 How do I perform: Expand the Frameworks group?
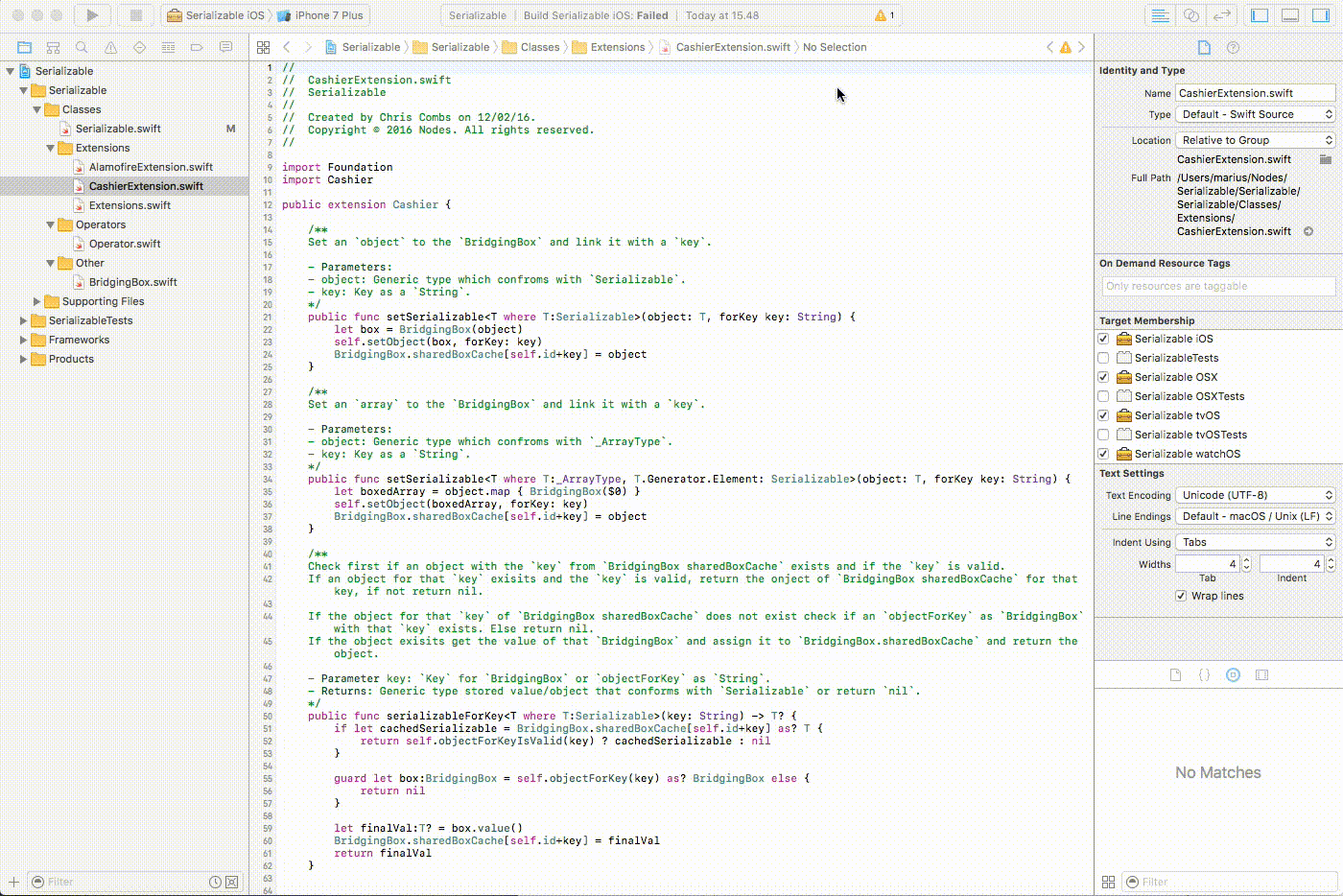[x=24, y=340]
